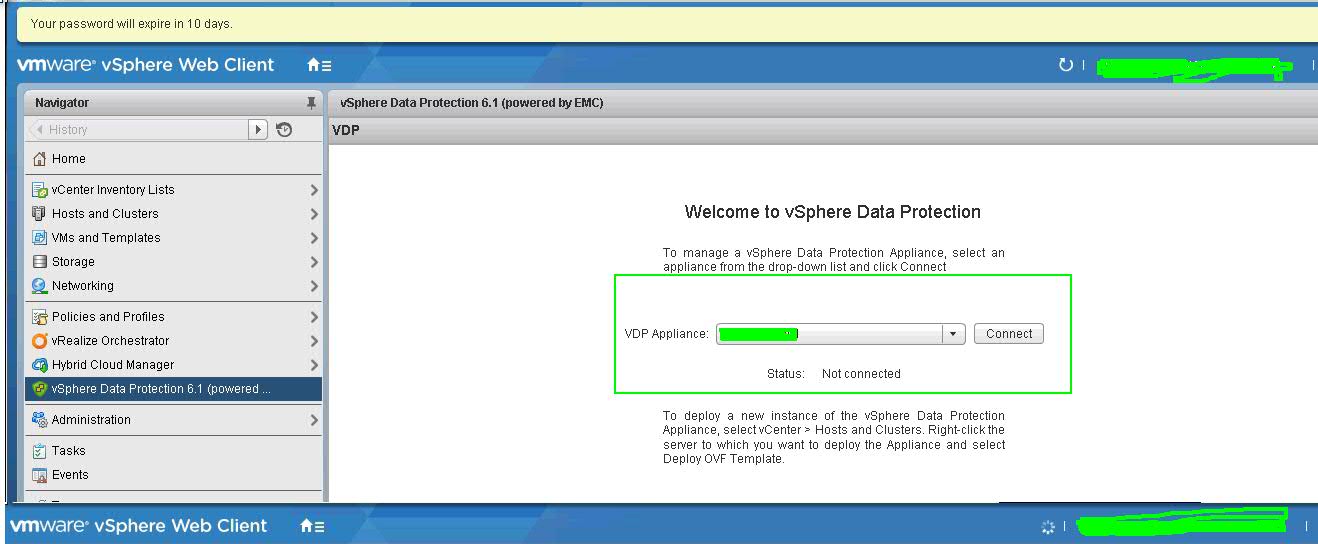Click the Home house icon
This screenshot has height=544, width=1318.
point(40,159)
